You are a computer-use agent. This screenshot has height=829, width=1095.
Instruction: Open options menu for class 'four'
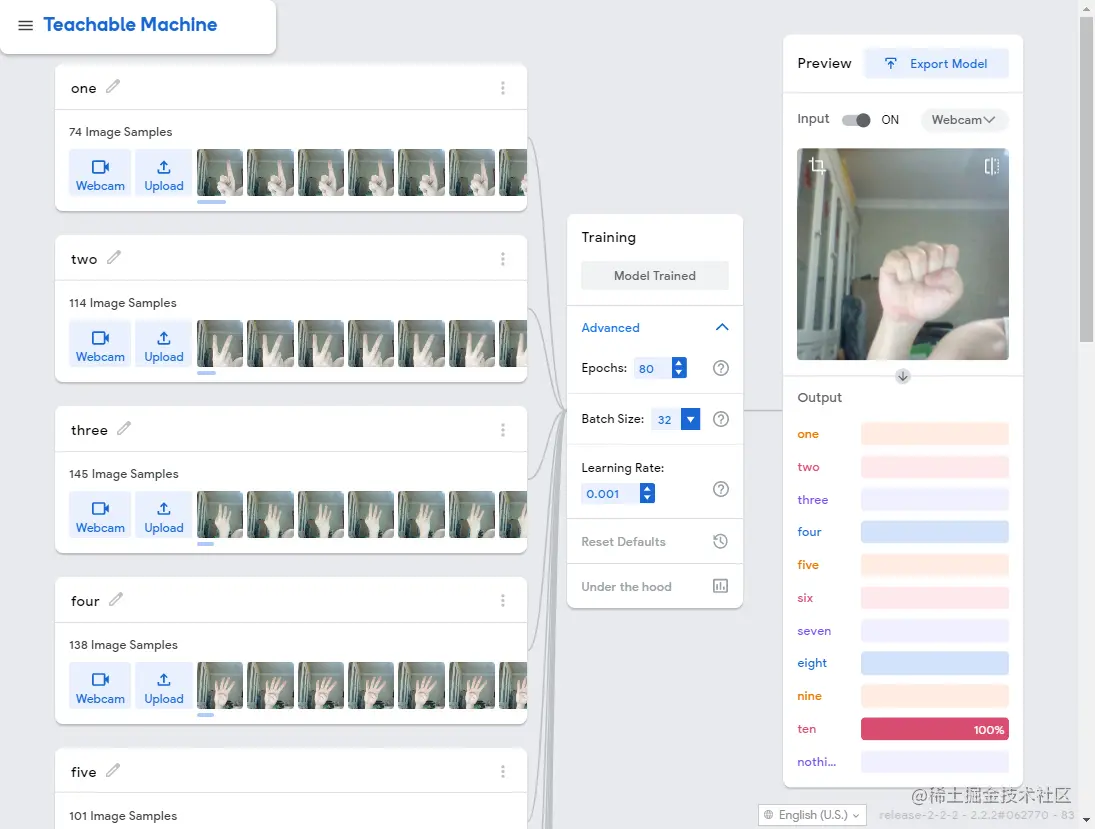tap(503, 601)
